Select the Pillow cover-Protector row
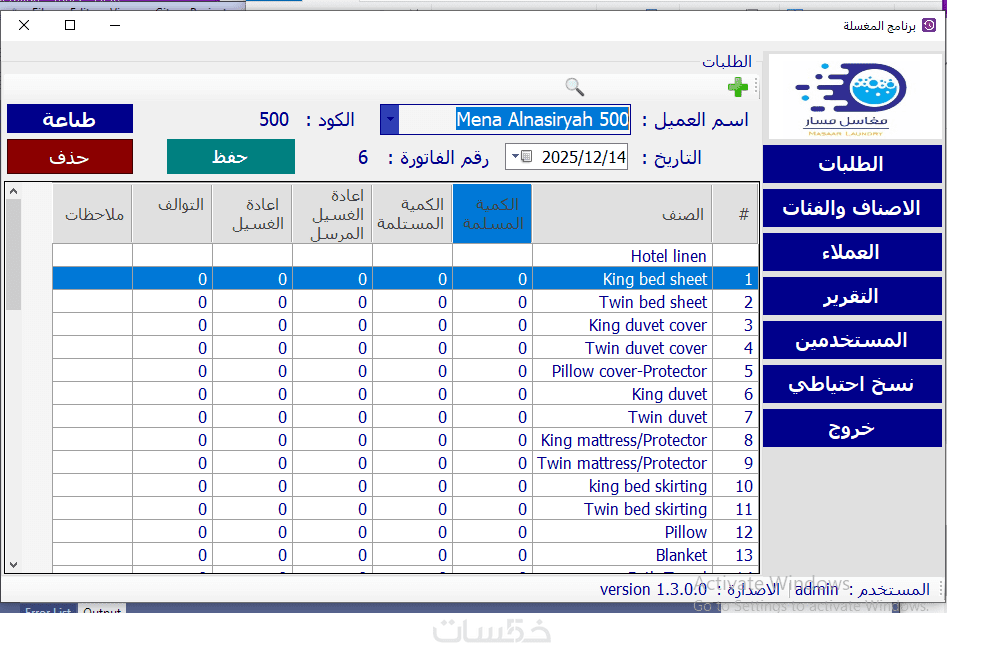This screenshot has height=656, width=984. pos(405,371)
